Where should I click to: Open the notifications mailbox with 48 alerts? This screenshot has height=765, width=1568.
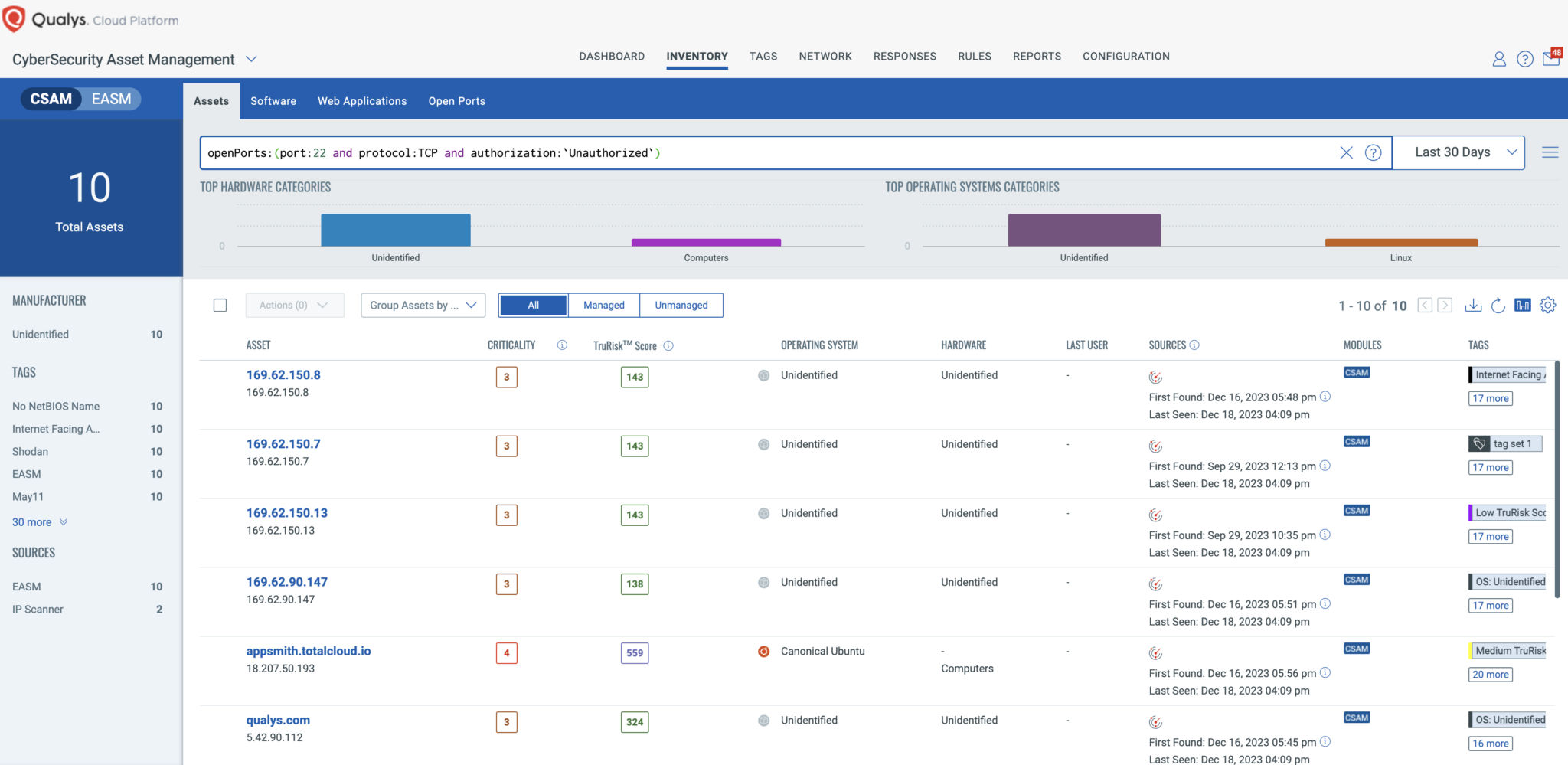tap(1551, 59)
